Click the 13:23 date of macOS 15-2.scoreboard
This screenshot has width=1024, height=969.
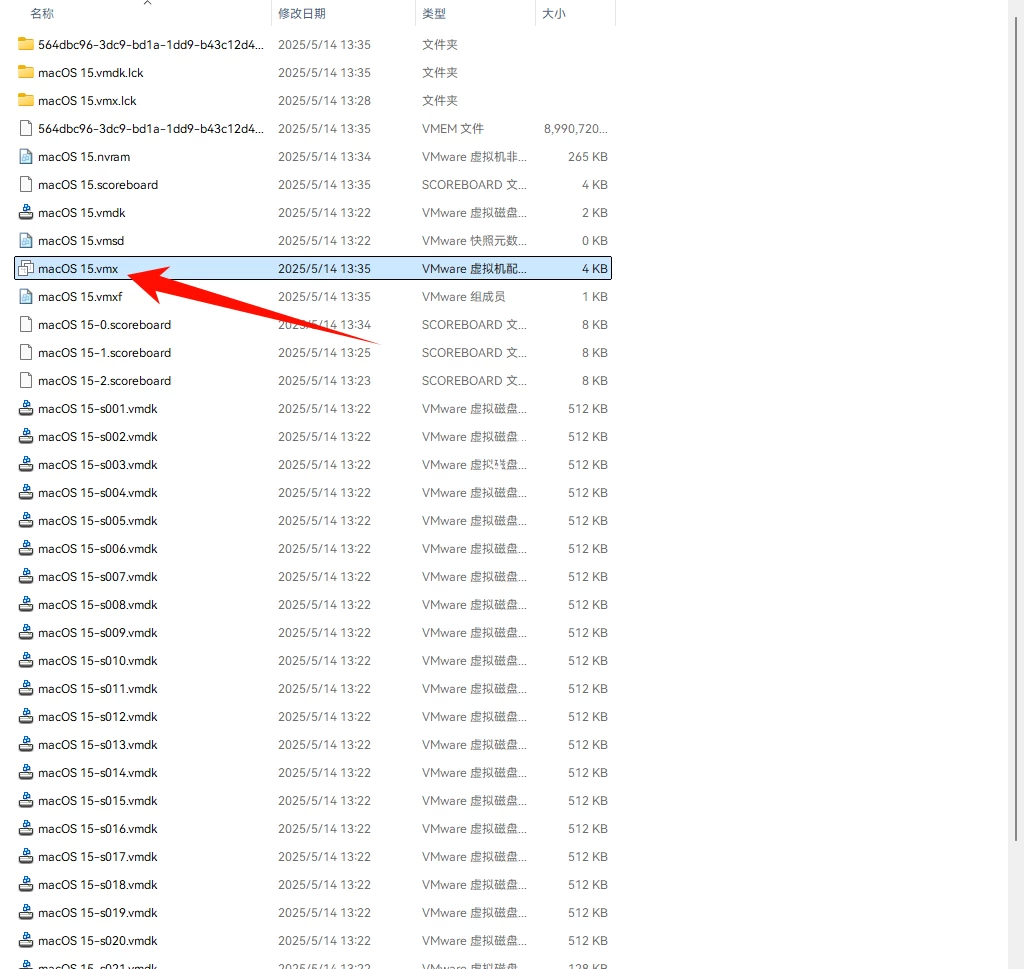(324, 381)
